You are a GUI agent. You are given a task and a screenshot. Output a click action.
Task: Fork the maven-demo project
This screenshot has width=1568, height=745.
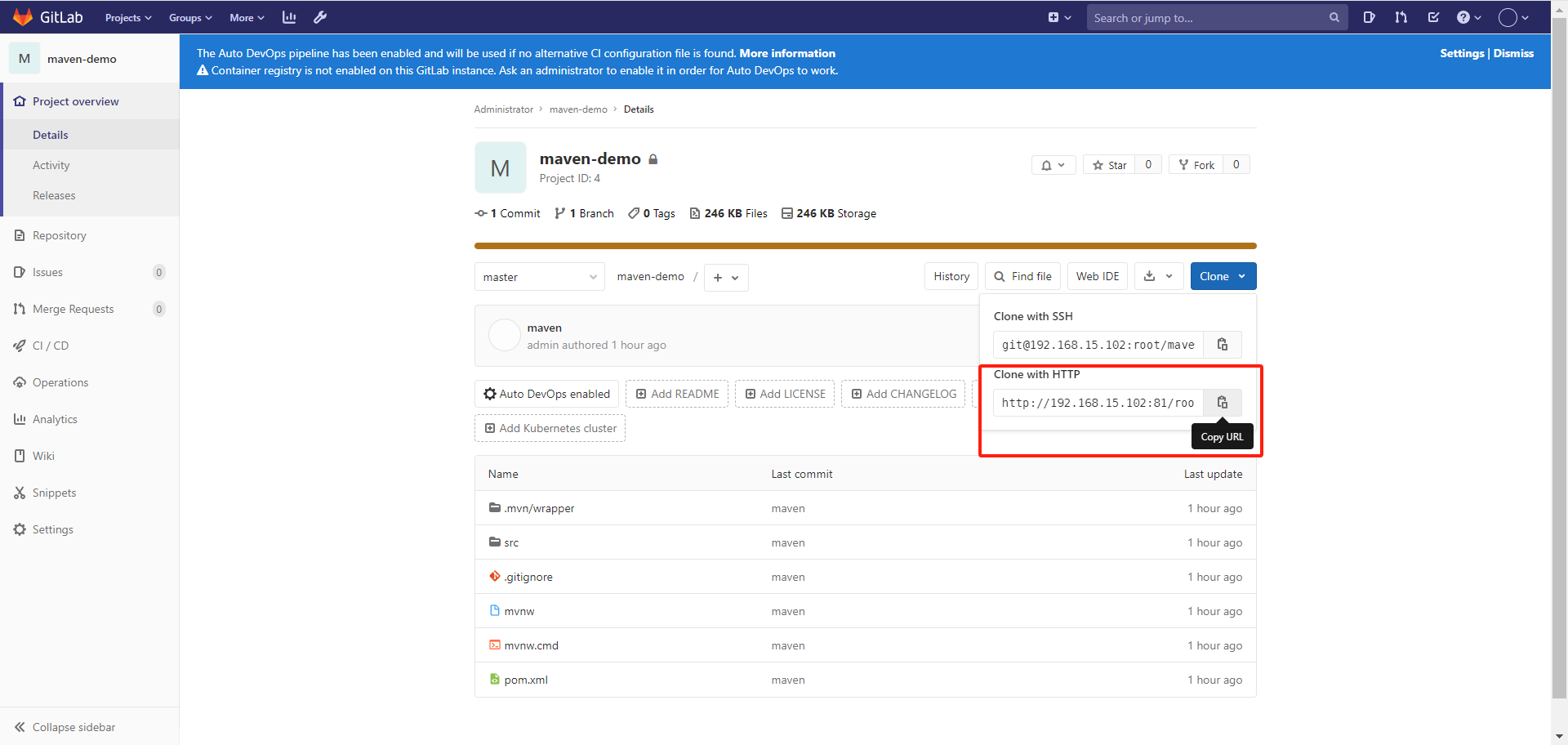(x=1196, y=165)
